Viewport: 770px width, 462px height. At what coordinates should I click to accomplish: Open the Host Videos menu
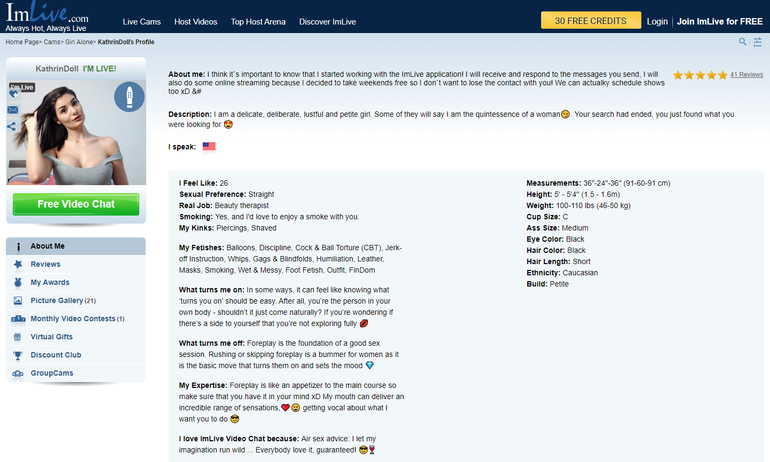coord(195,21)
